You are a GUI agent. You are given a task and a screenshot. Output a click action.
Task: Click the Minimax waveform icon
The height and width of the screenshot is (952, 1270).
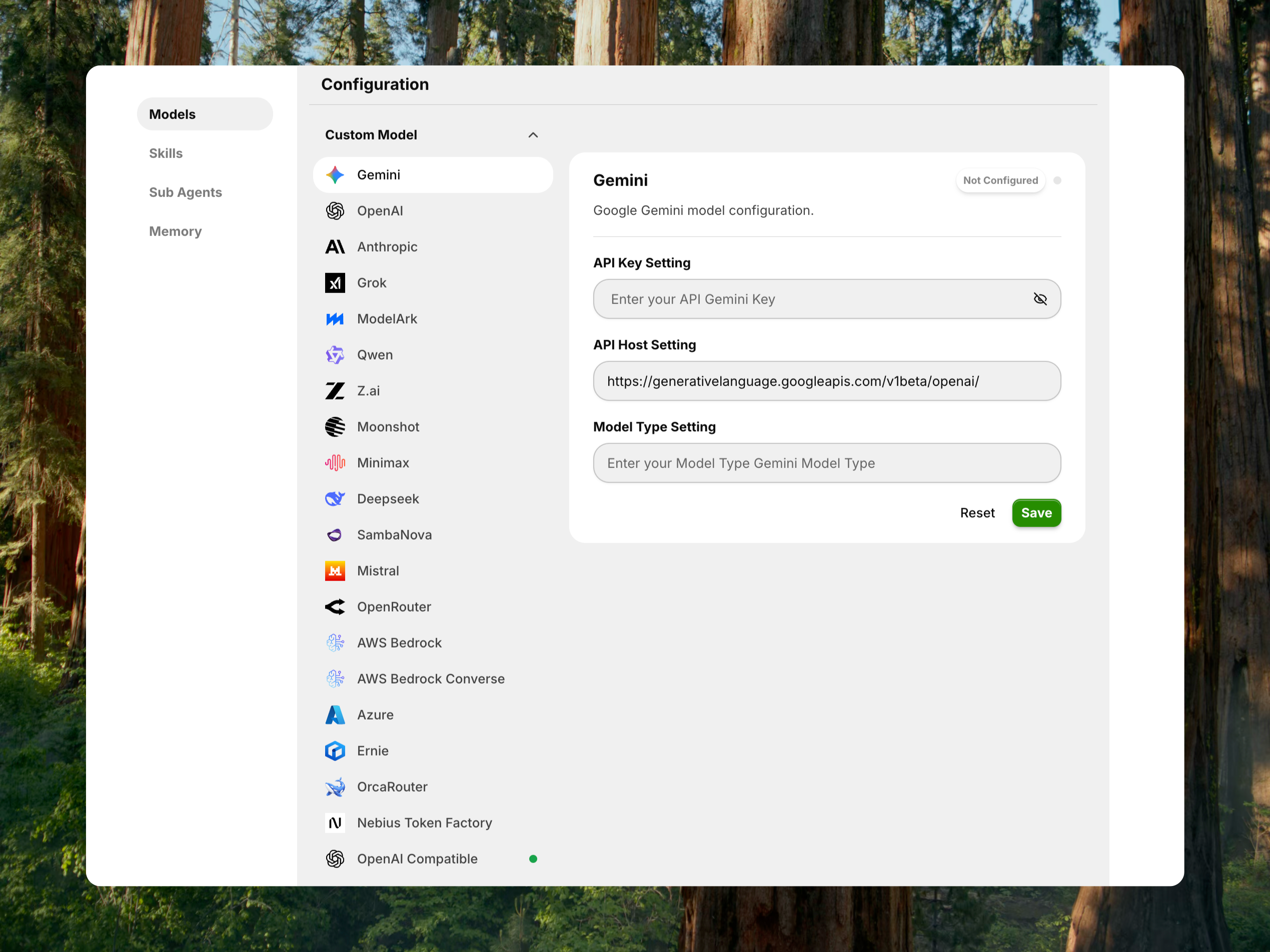335,463
